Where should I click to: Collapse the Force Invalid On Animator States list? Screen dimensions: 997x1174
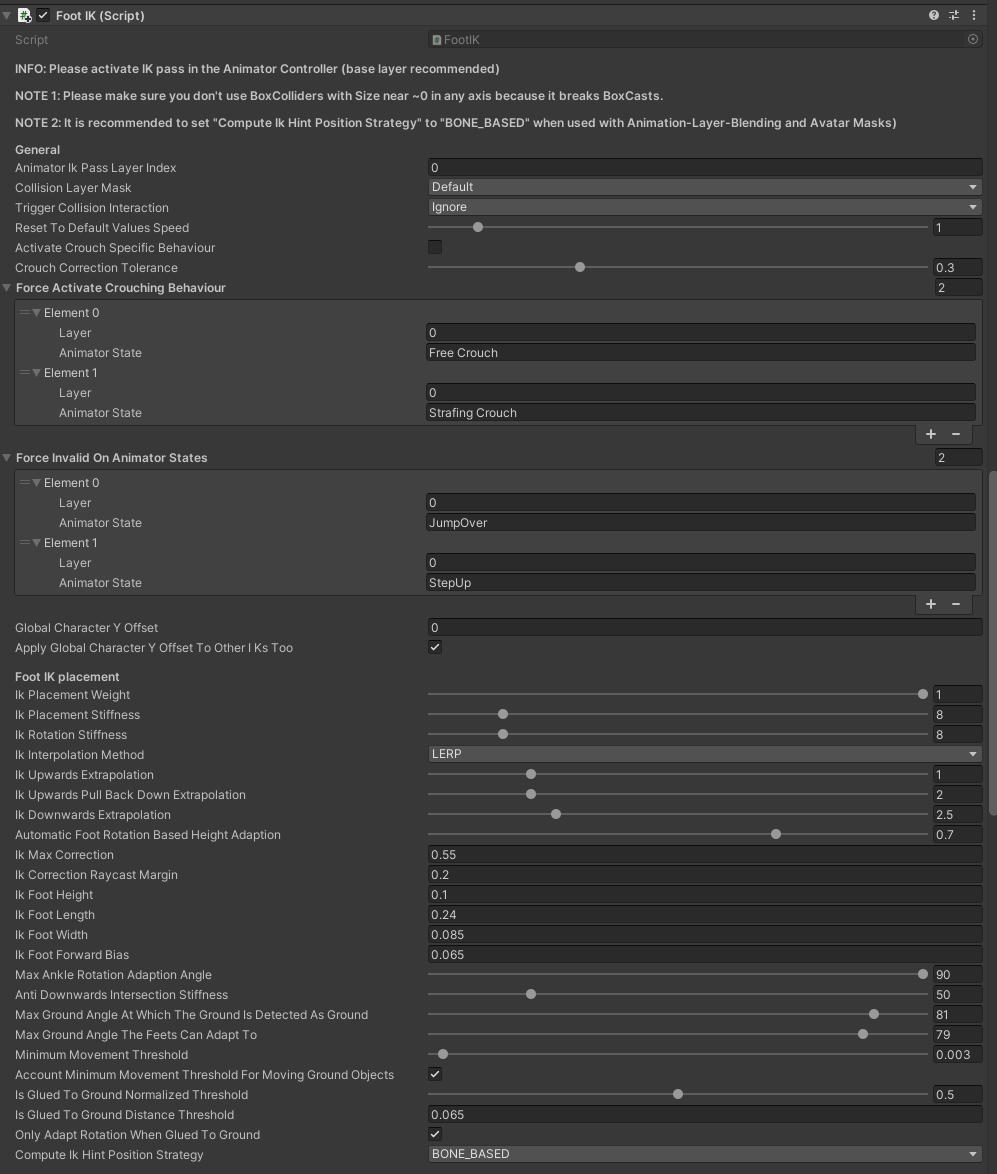tap(8, 457)
